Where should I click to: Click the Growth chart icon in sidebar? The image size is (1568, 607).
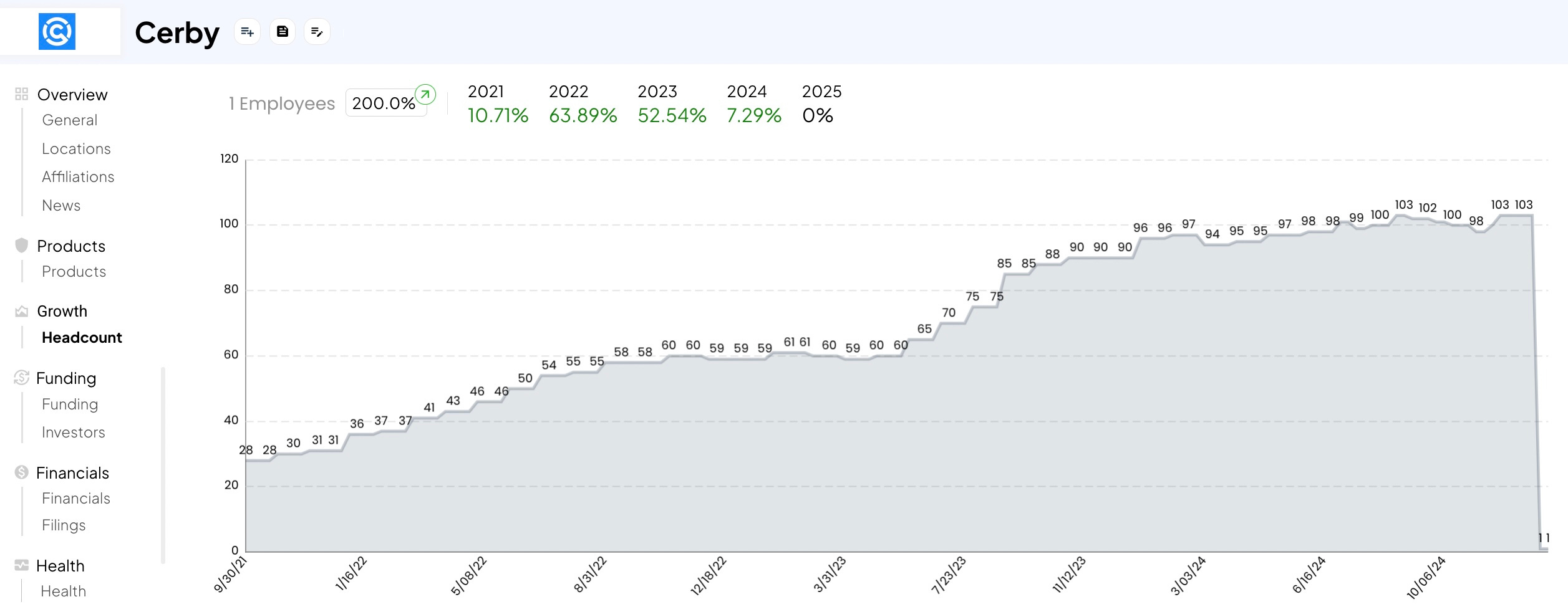(x=22, y=311)
